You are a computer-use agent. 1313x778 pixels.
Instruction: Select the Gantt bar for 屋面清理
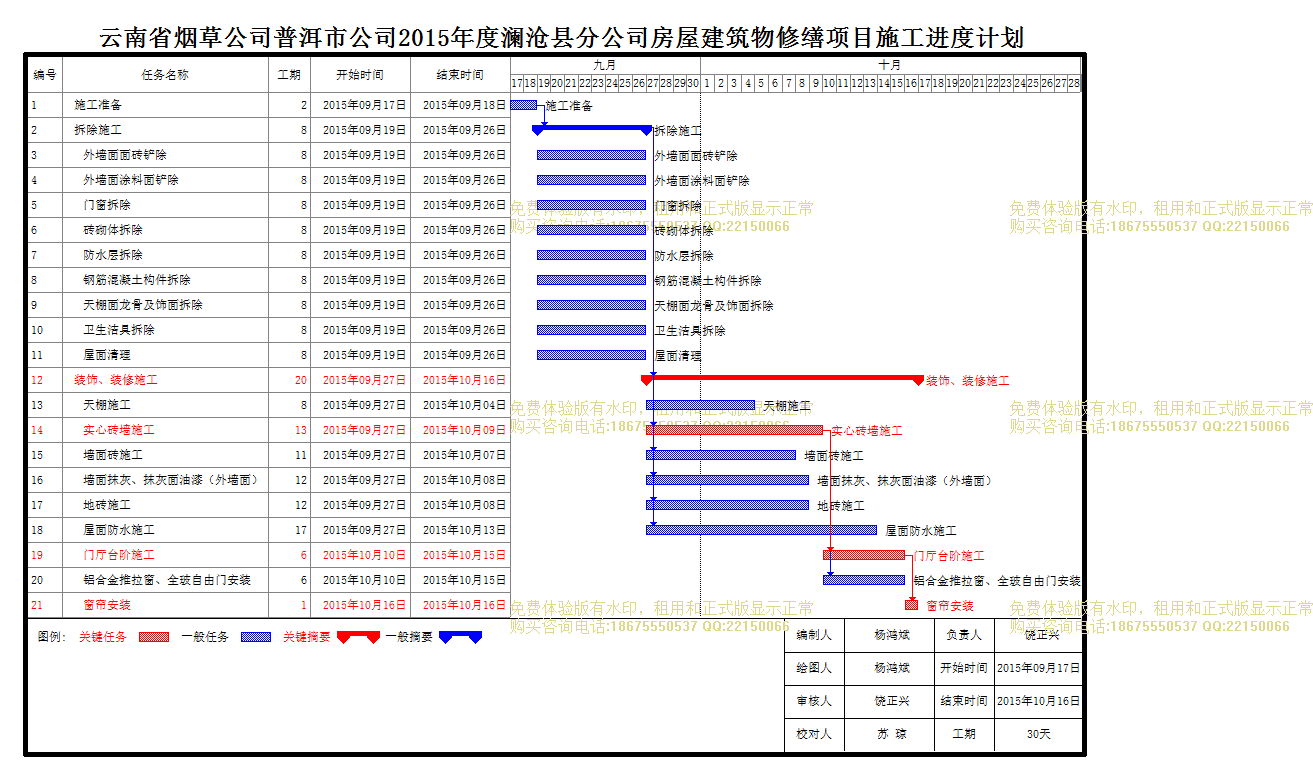592,355
